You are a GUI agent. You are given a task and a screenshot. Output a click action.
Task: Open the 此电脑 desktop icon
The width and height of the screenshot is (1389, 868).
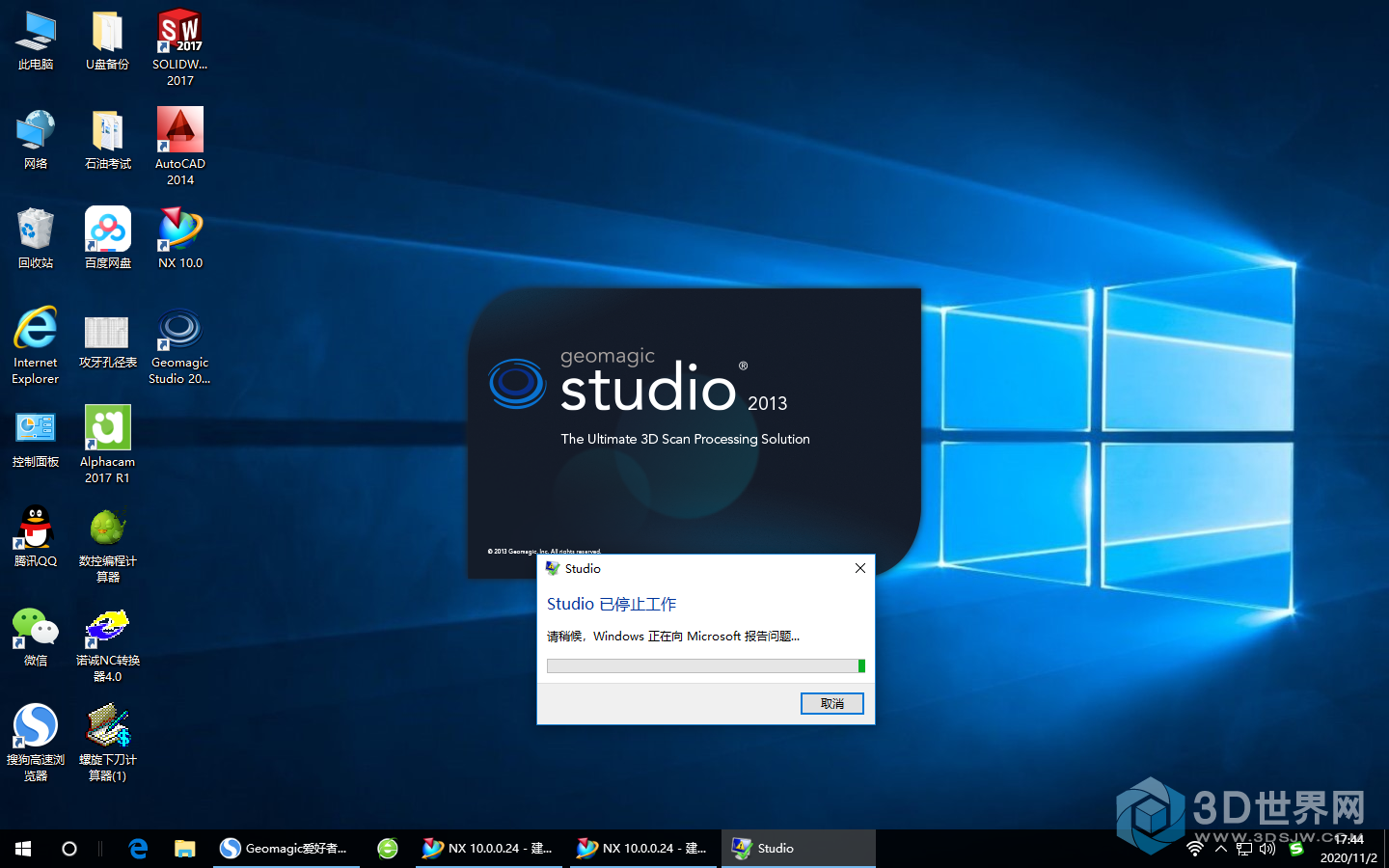pos(36,41)
